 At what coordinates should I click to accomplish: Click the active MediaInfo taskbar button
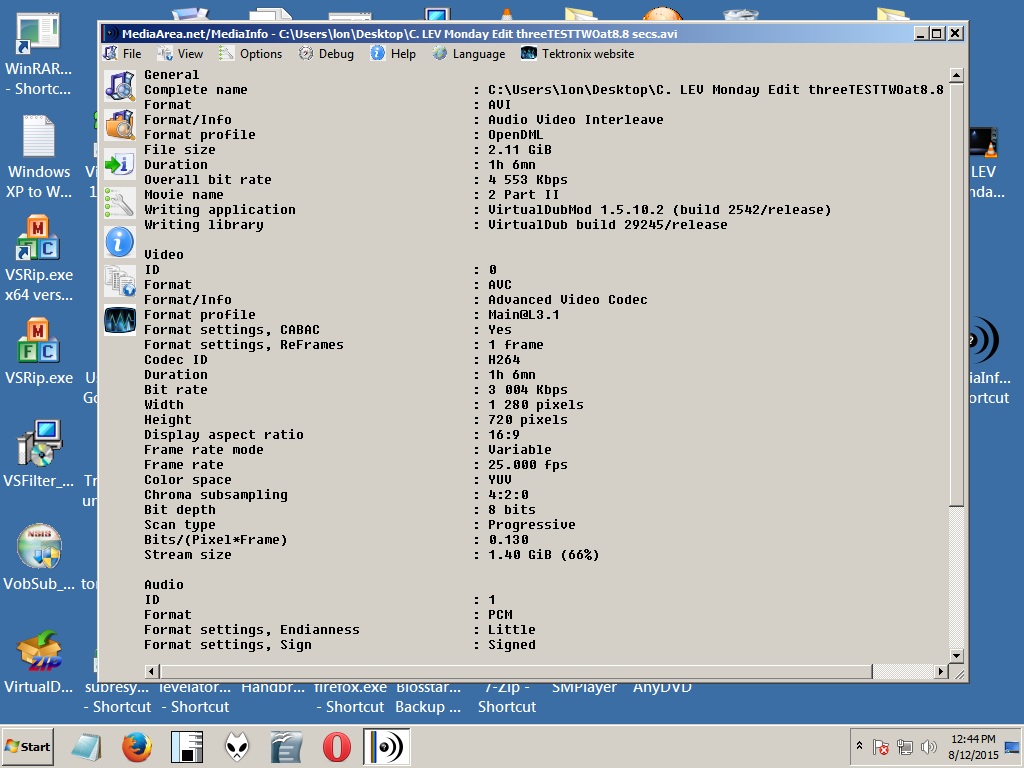(x=387, y=746)
